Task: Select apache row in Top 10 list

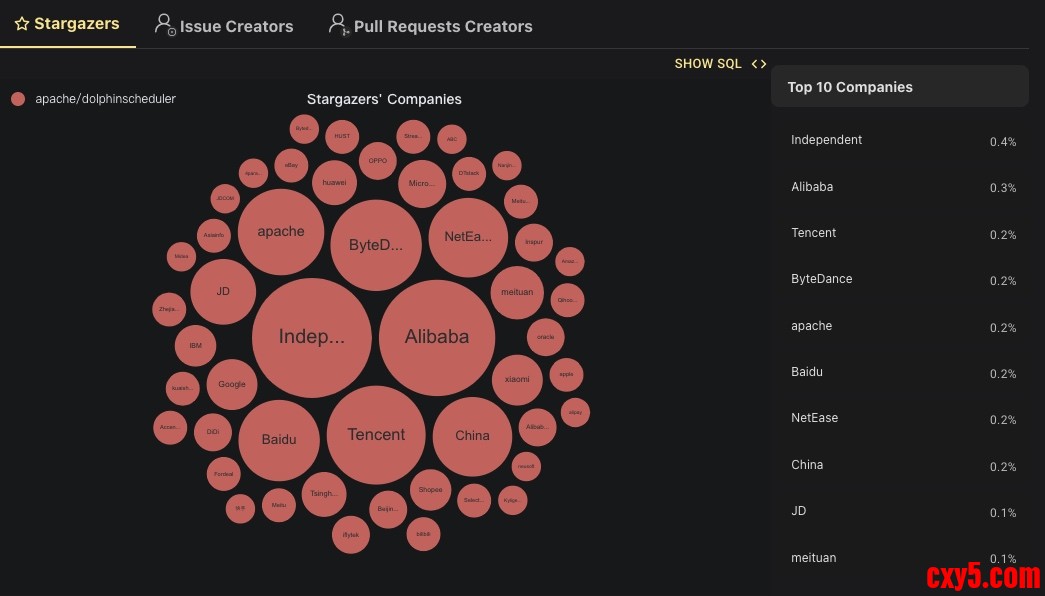Action: click(903, 327)
